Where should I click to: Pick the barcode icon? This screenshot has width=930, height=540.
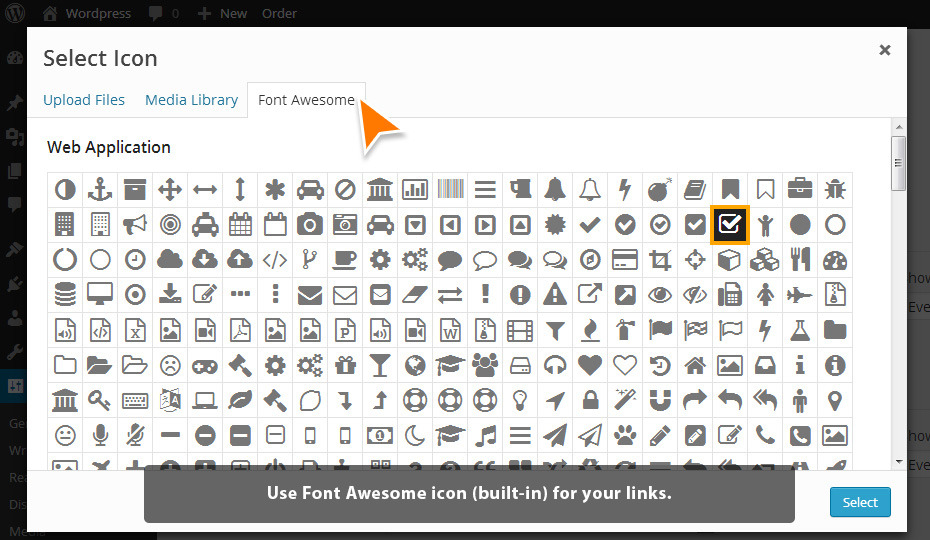pyautogui.click(x=450, y=190)
